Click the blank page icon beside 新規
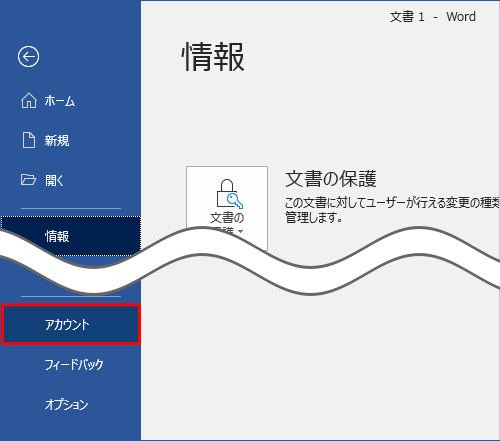This screenshot has height=441, width=500. click(29, 140)
